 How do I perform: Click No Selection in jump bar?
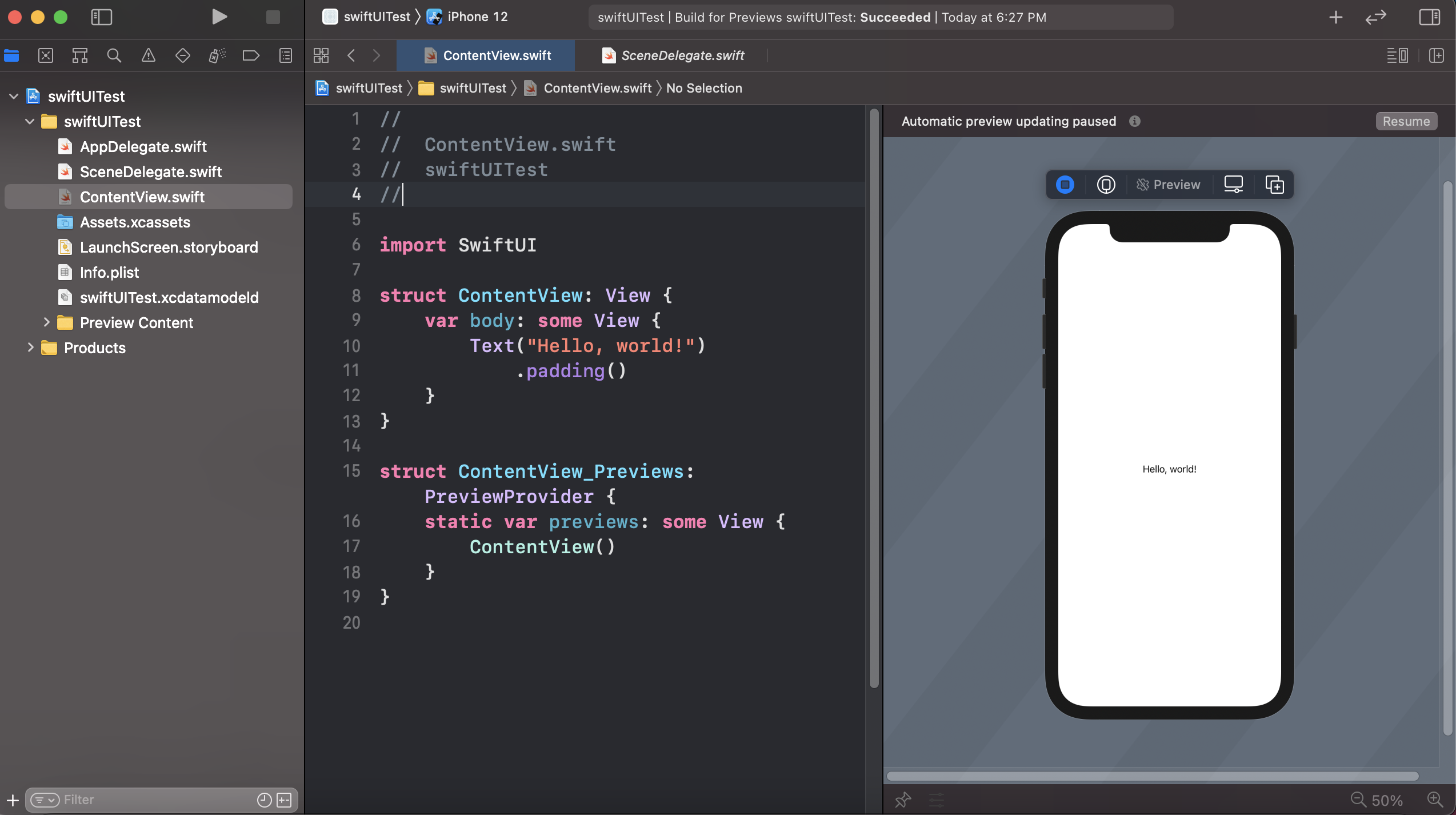tap(704, 88)
